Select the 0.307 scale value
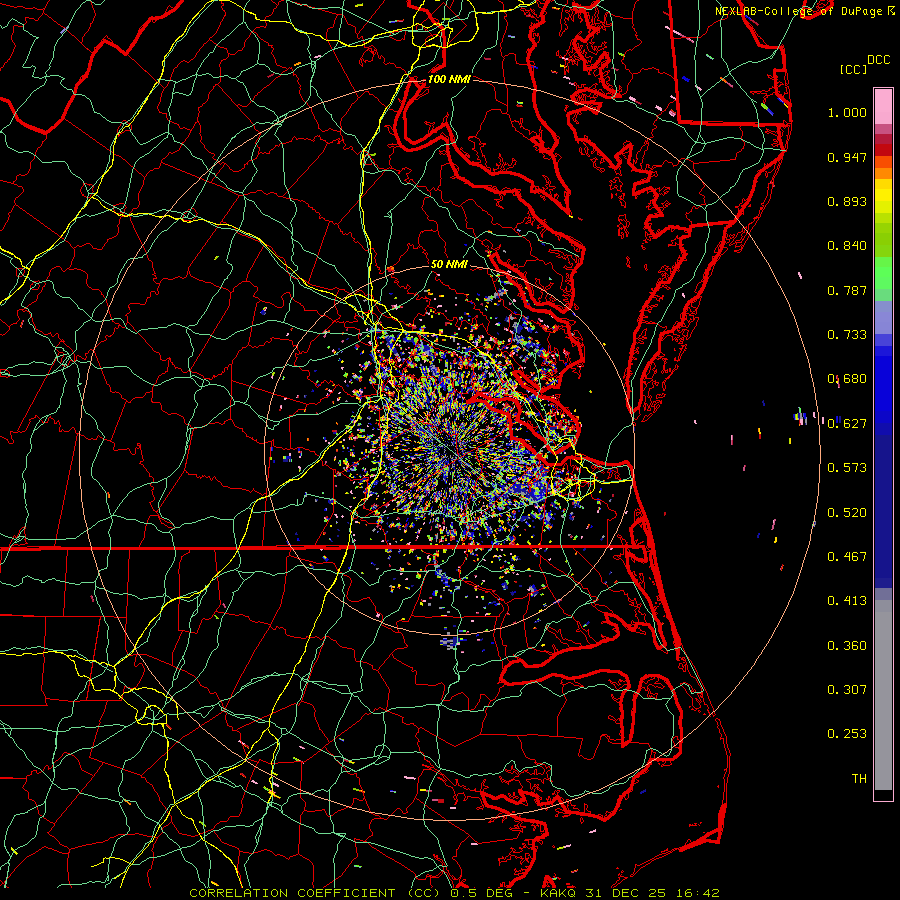This screenshot has width=900, height=900. 847,690
